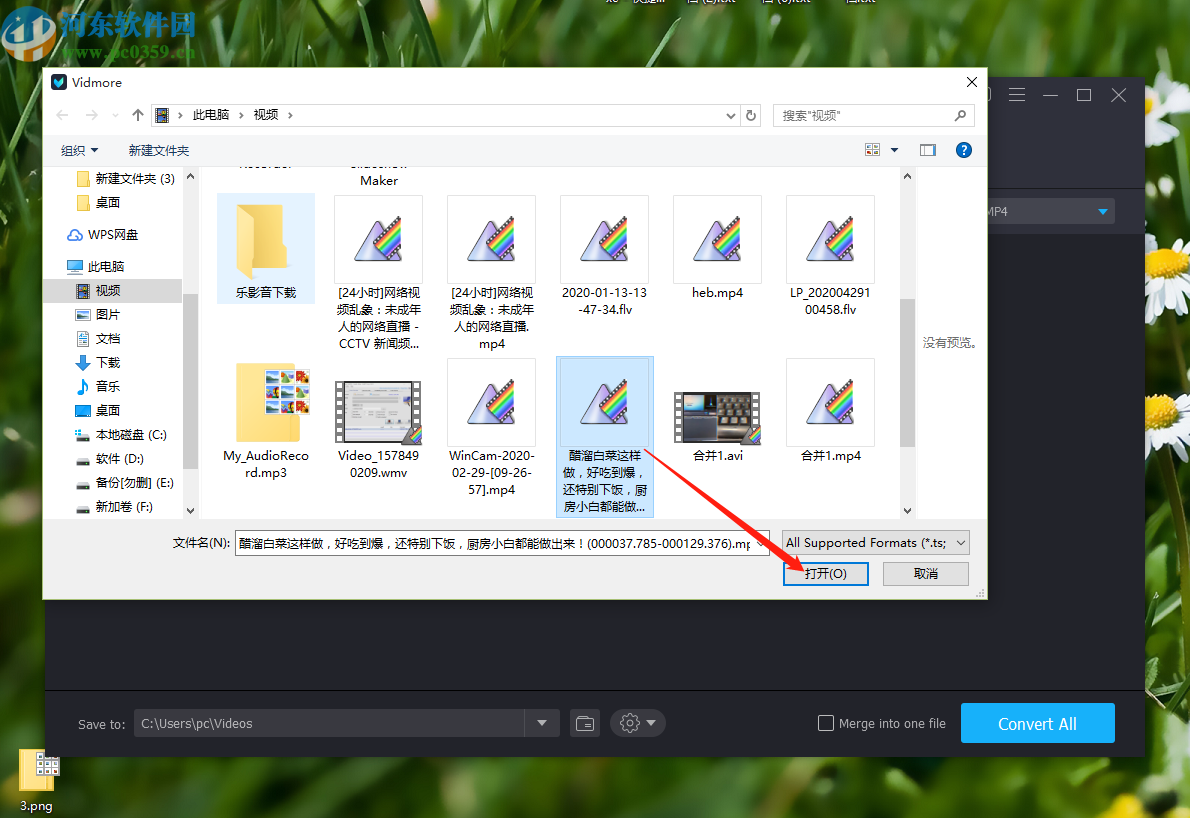Toggle the preview pane icon
Screen dimensions: 1190x818
tap(927, 149)
